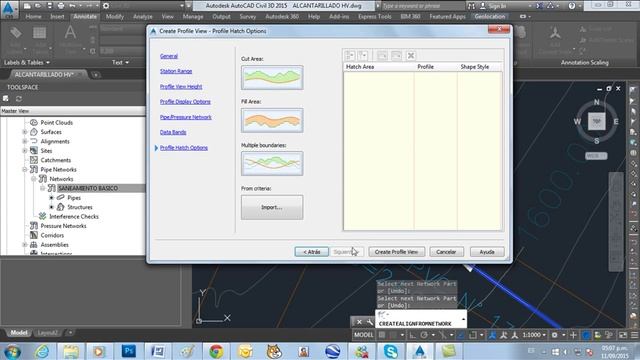Open the General wizard page link
The width and height of the screenshot is (640, 360).
tap(169, 56)
